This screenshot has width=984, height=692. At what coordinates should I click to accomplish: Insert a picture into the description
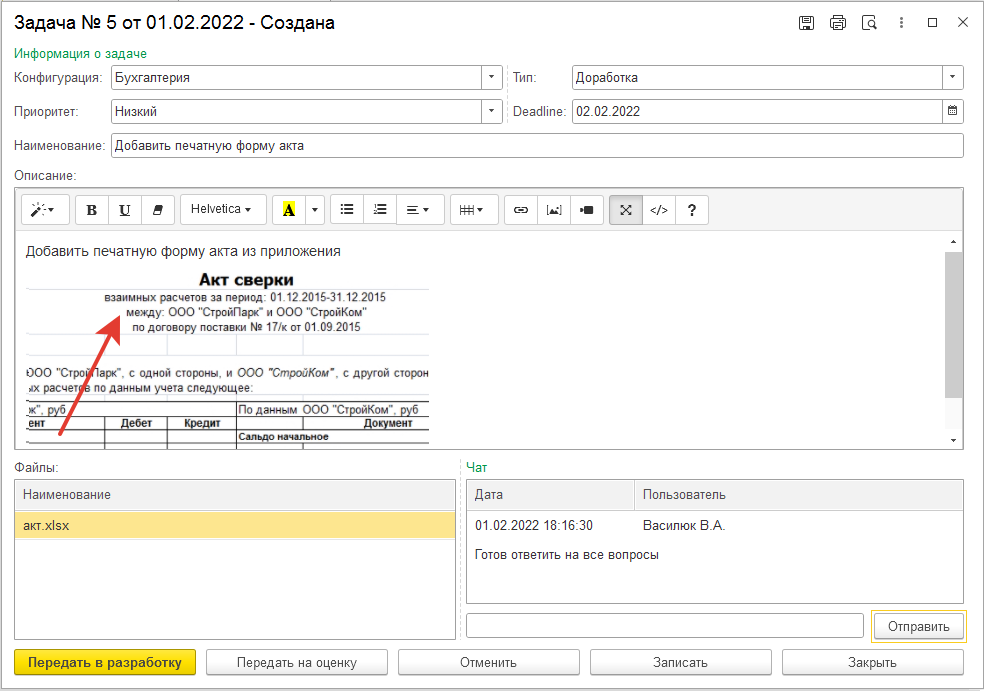click(553, 210)
